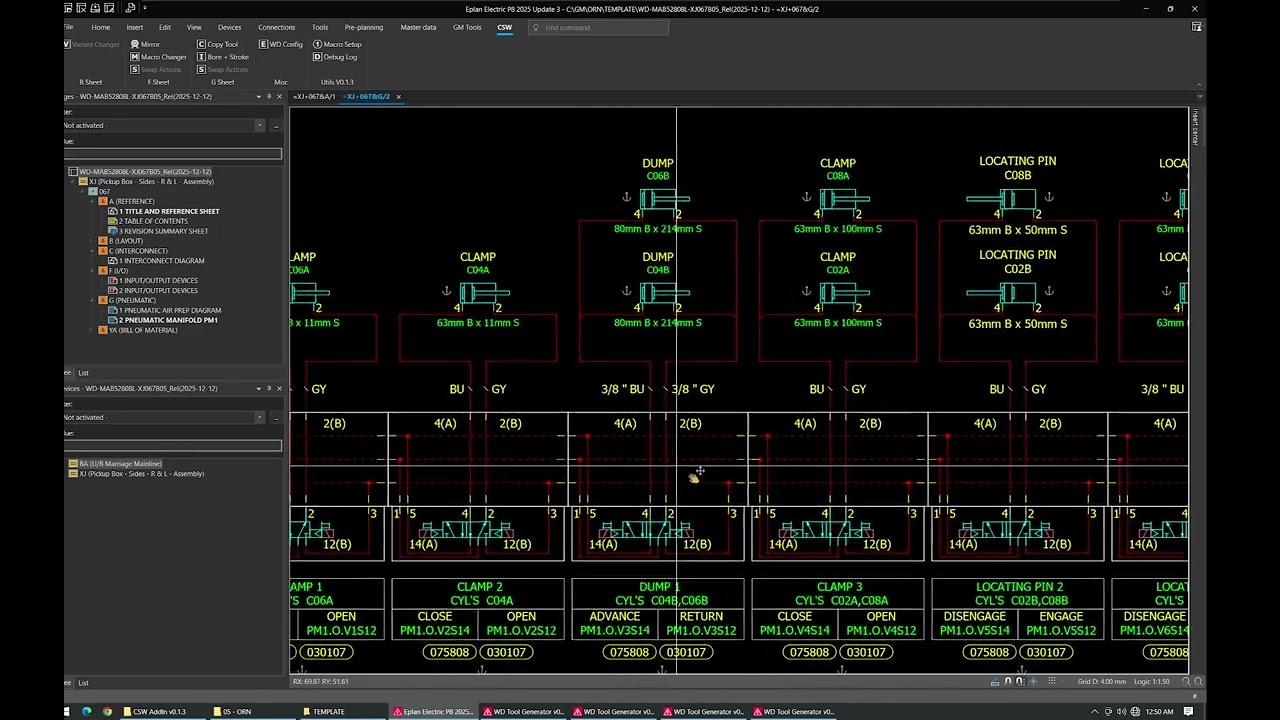
Task: Open the Master data ribbon tab
Action: coord(418,28)
